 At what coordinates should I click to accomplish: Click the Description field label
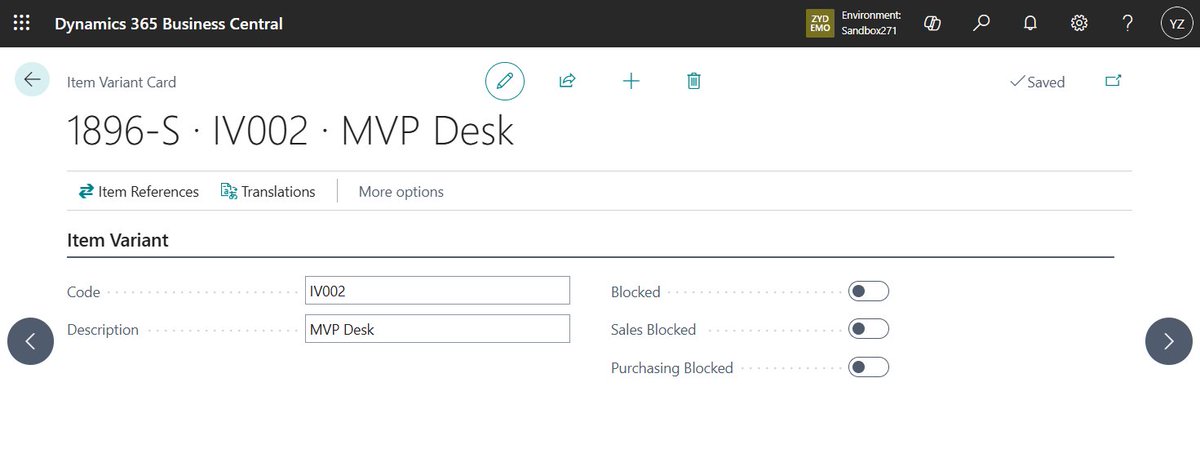click(x=103, y=330)
